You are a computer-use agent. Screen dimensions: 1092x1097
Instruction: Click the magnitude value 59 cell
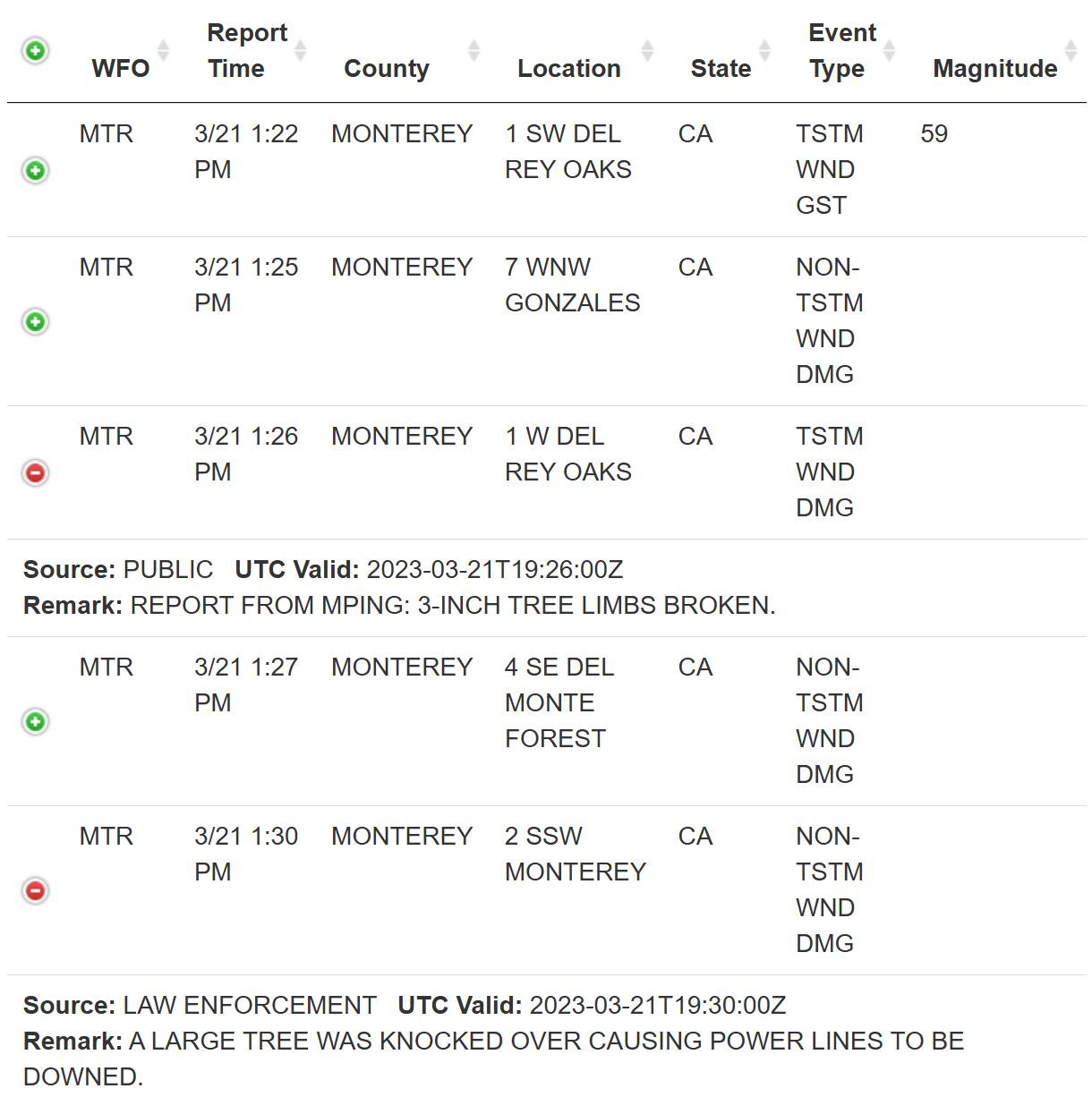click(934, 134)
